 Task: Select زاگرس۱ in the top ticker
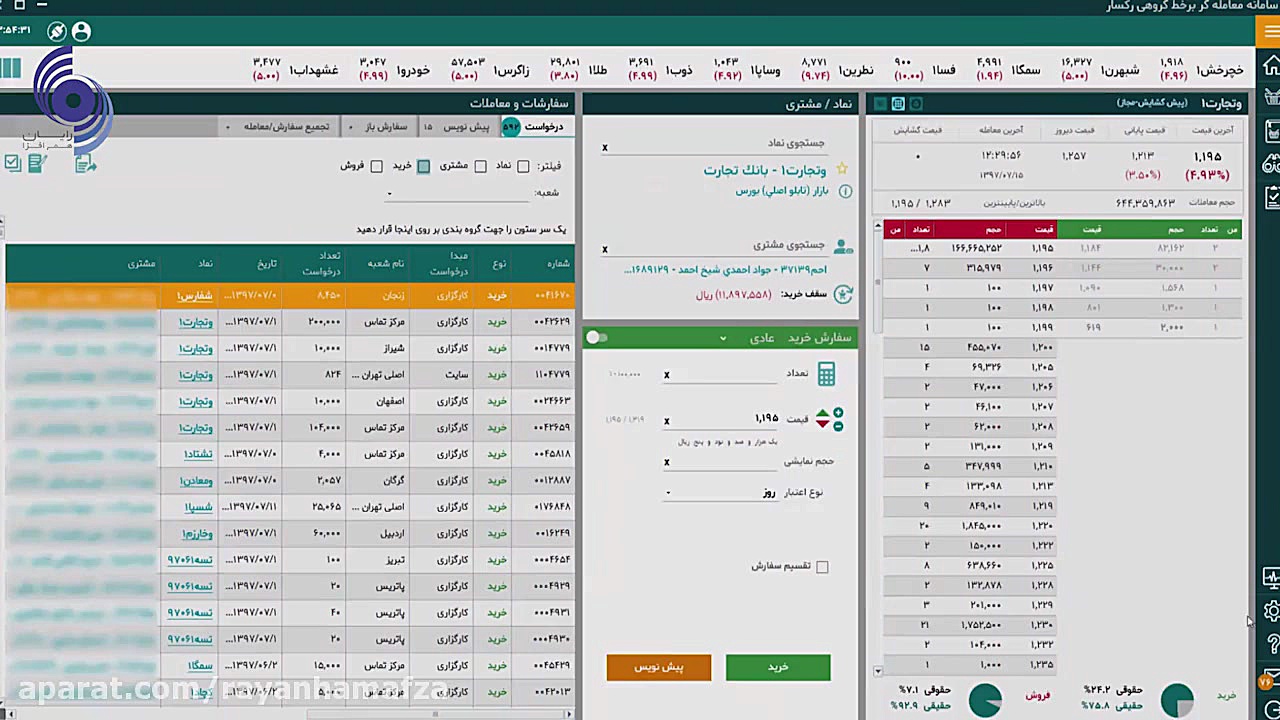tap(511, 70)
